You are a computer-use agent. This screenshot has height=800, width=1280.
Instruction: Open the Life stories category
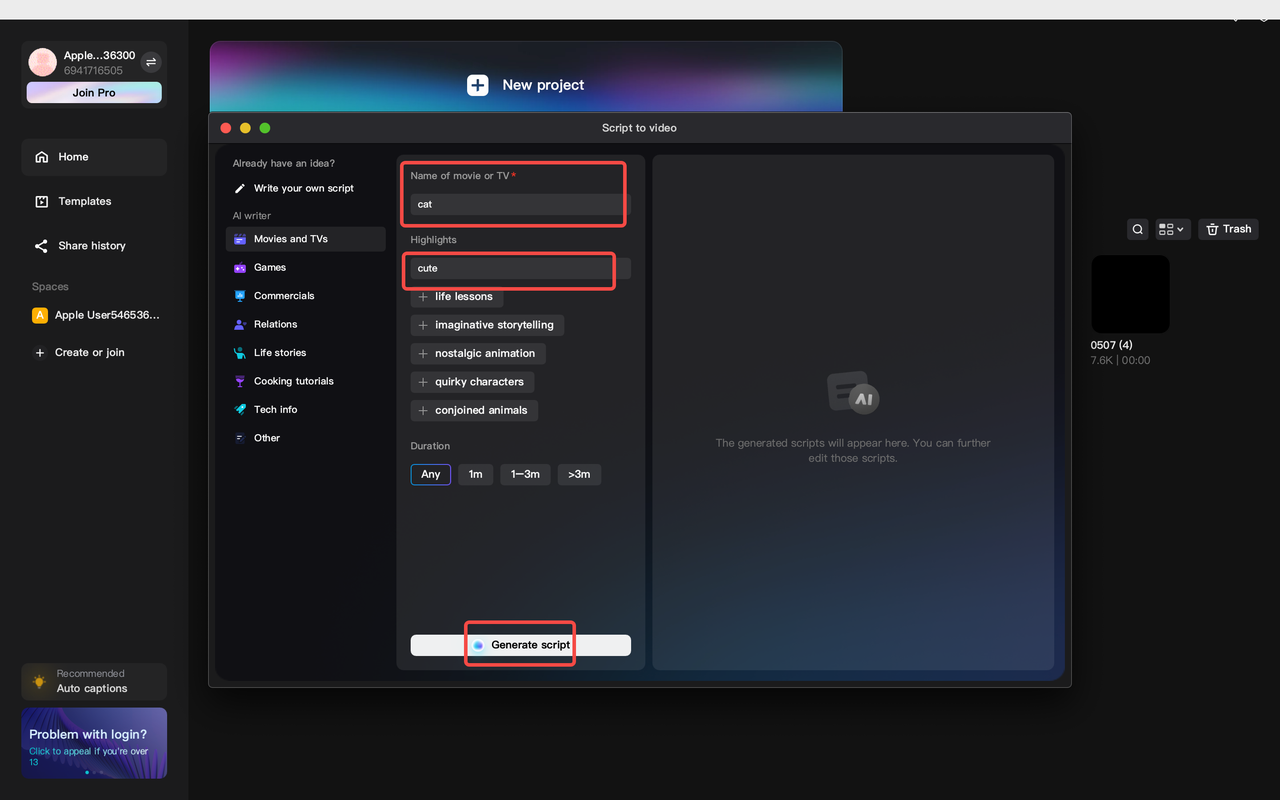tap(280, 352)
